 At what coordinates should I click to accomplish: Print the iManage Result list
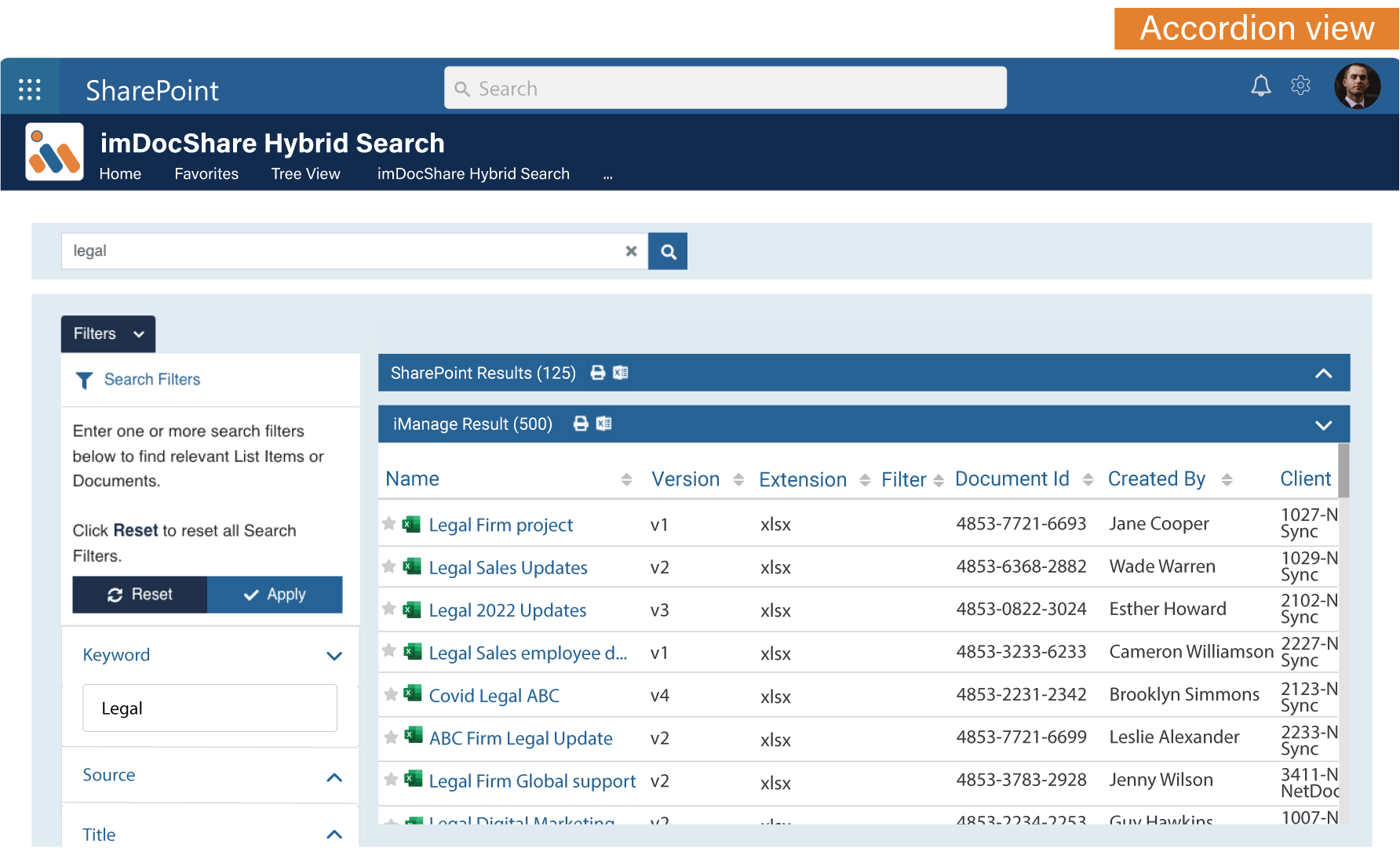581,424
